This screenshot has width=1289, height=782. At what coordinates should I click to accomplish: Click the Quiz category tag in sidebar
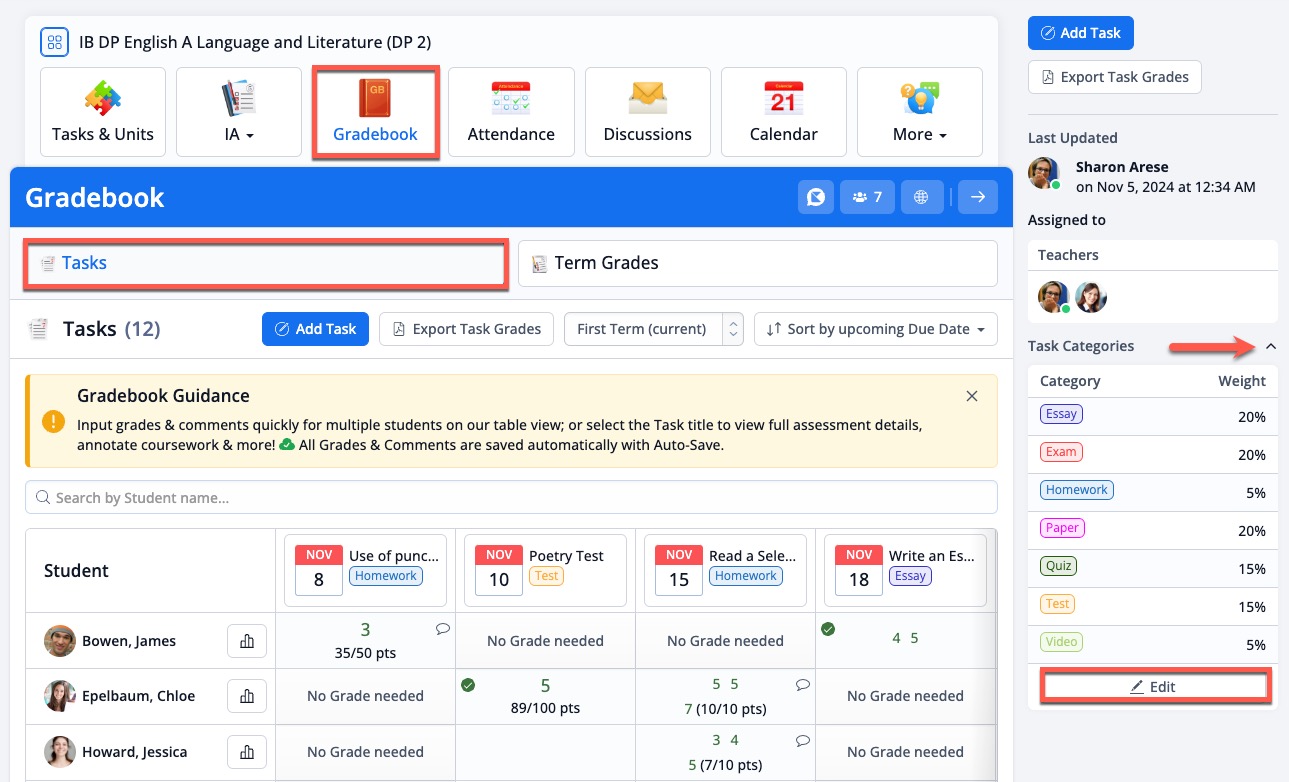pos(1059,566)
